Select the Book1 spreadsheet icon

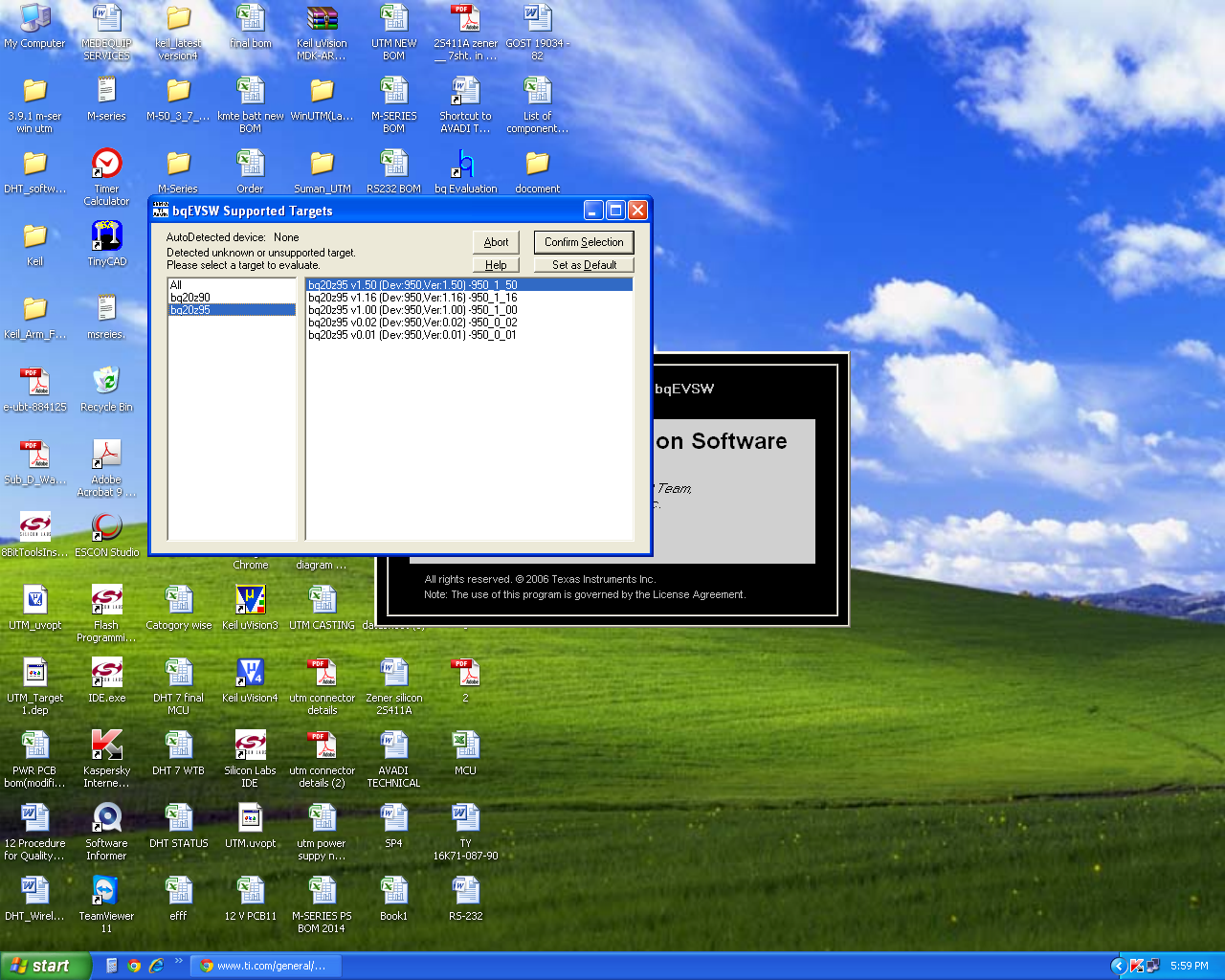pos(393,899)
